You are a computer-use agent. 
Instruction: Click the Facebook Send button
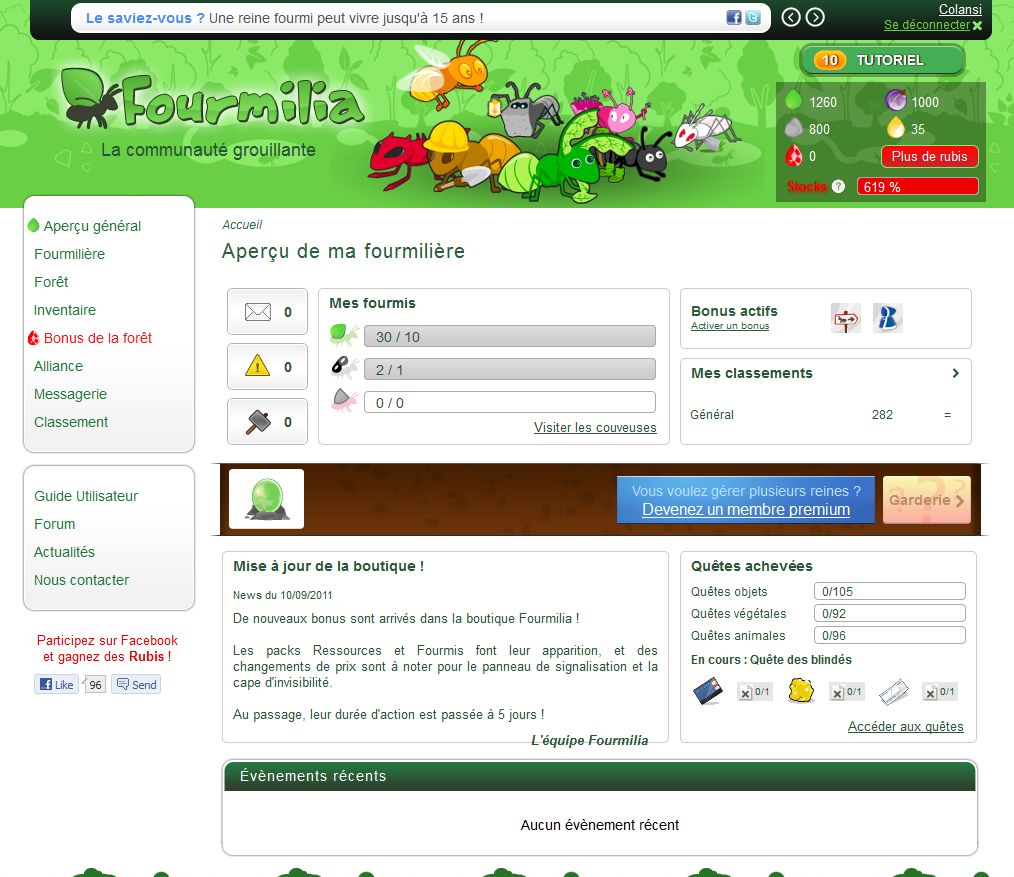pos(136,684)
